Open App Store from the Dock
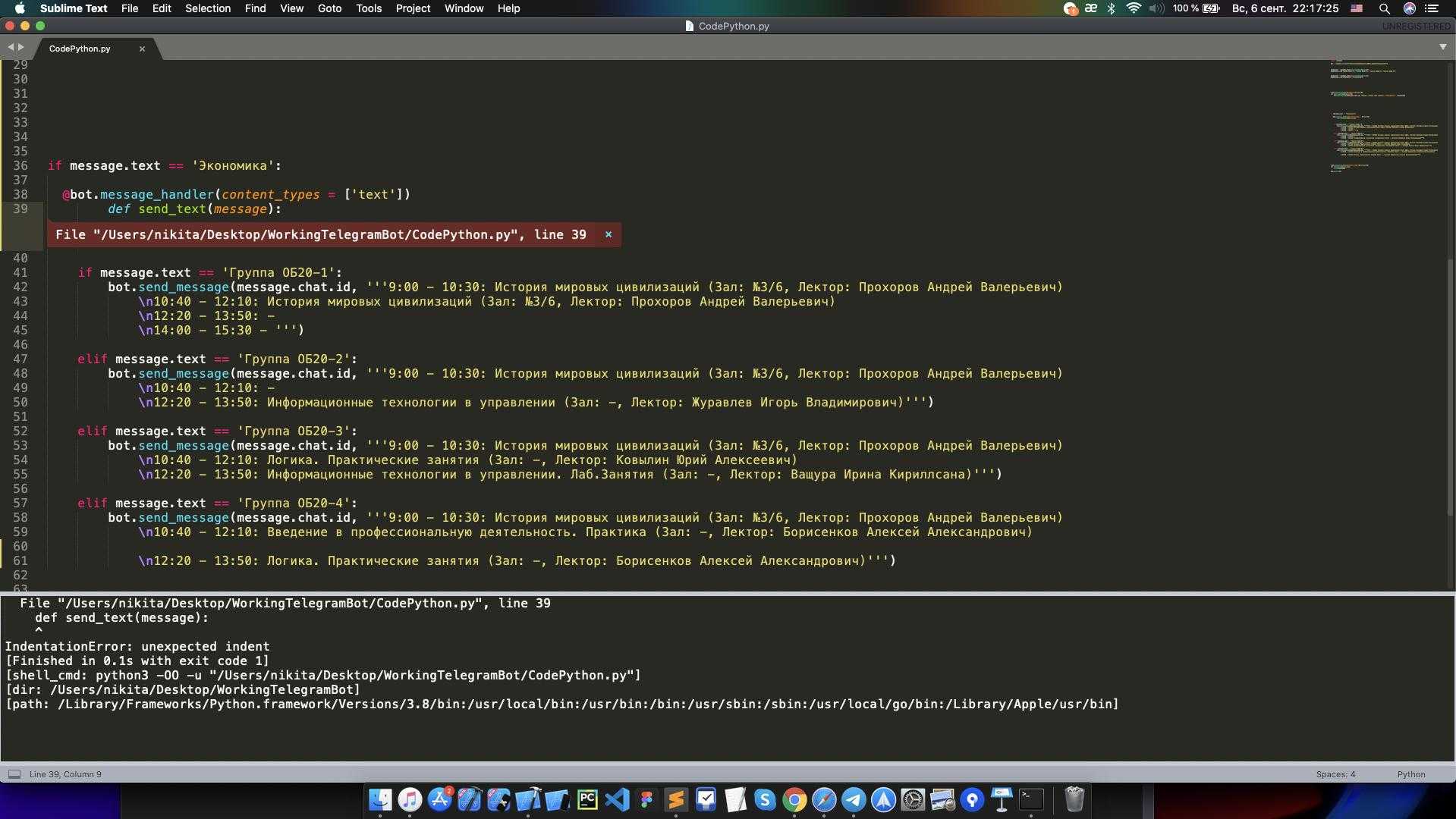This screenshot has width=1456, height=819. (439, 799)
